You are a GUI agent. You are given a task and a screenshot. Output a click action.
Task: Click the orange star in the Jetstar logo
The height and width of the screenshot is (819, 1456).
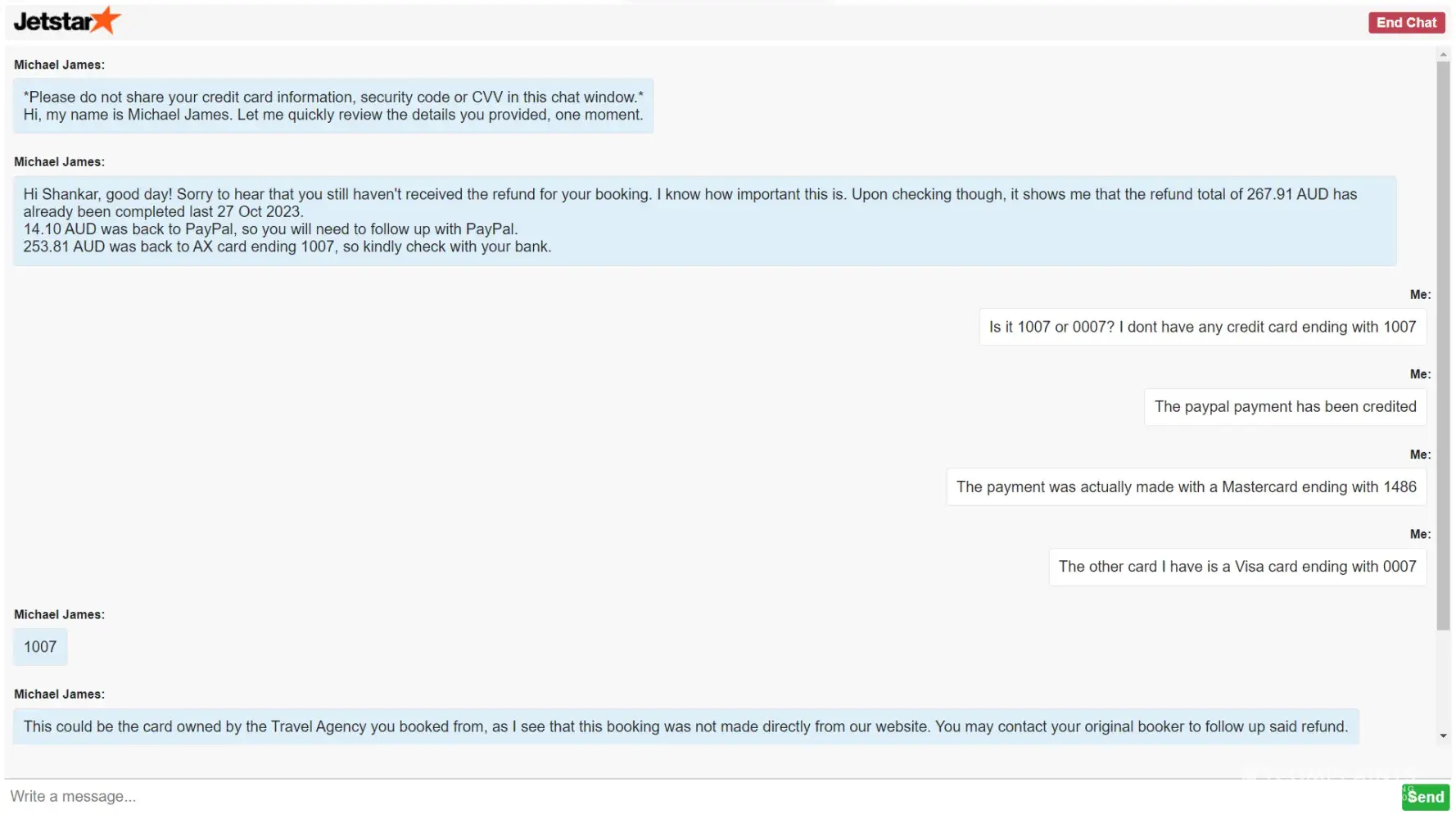[106, 19]
